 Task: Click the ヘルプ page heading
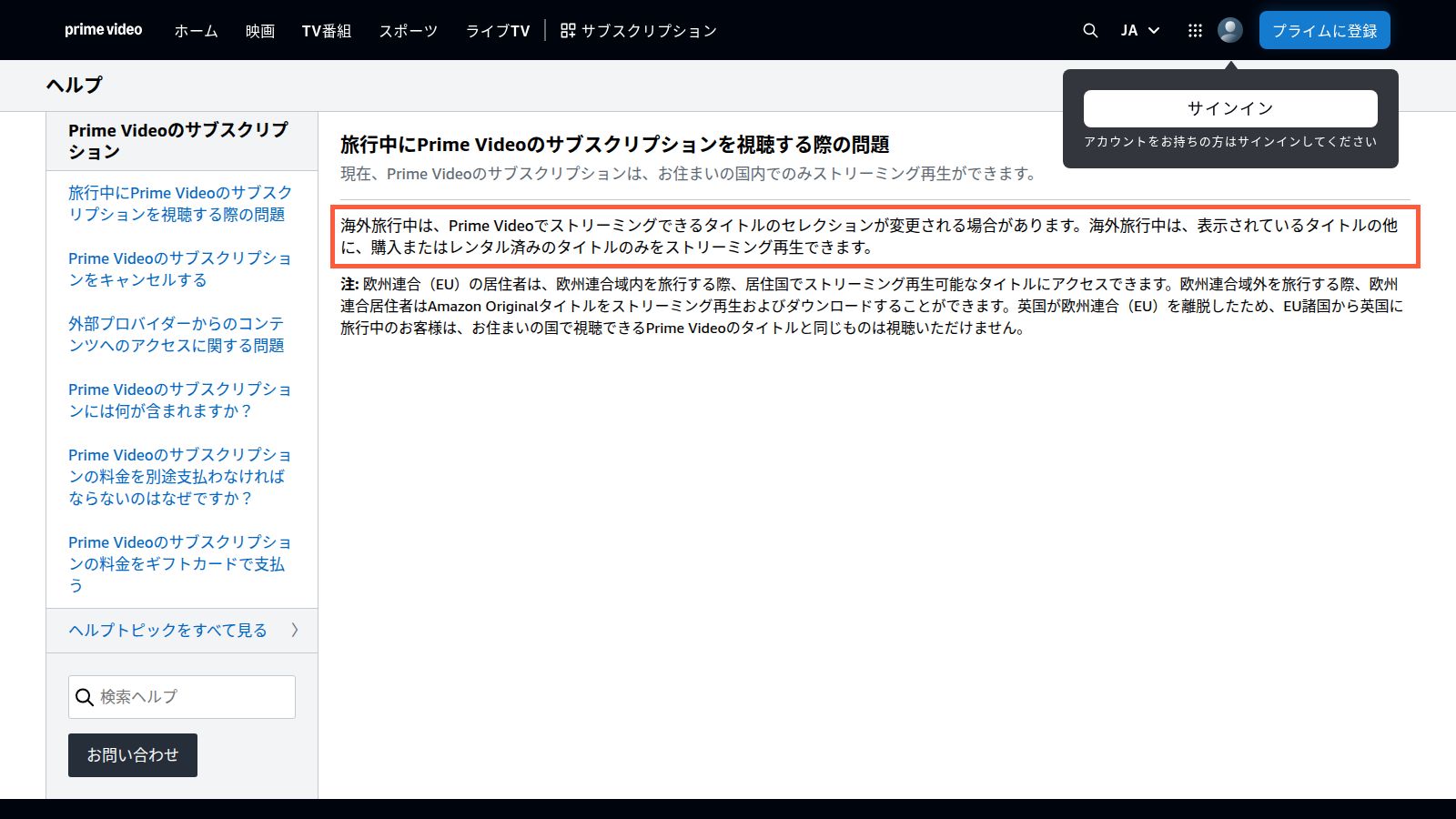pyautogui.click(x=75, y=86)
